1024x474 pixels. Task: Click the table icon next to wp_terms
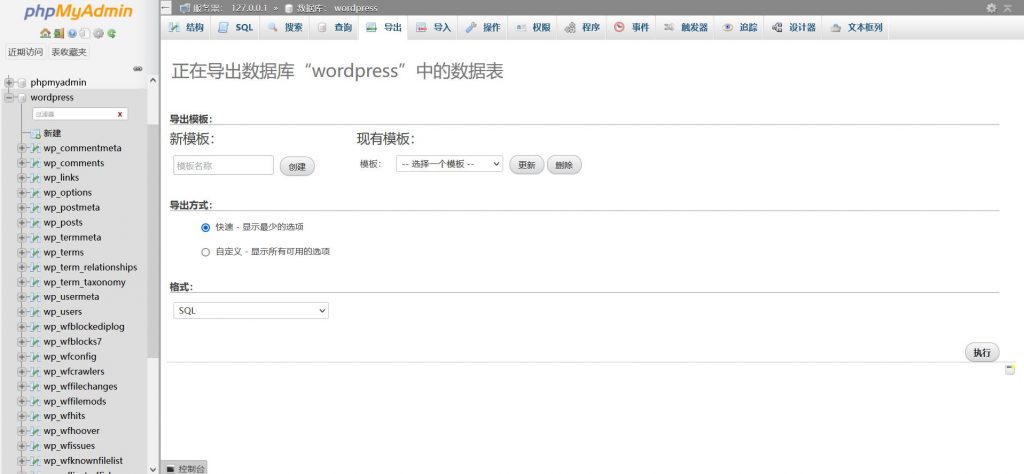pyautogui.click(x=35, y=253)
